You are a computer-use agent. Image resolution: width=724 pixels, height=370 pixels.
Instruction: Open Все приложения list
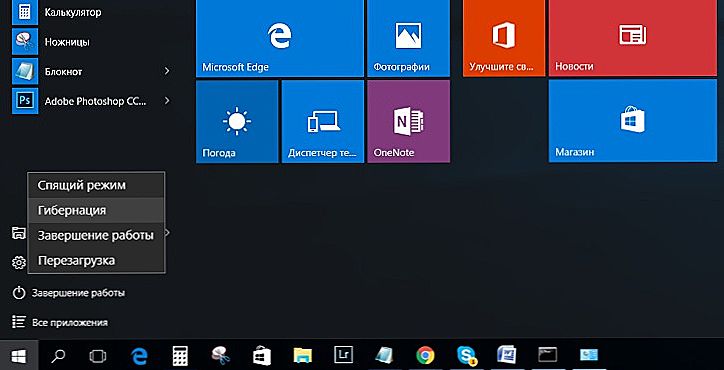[x=60, y=322]
